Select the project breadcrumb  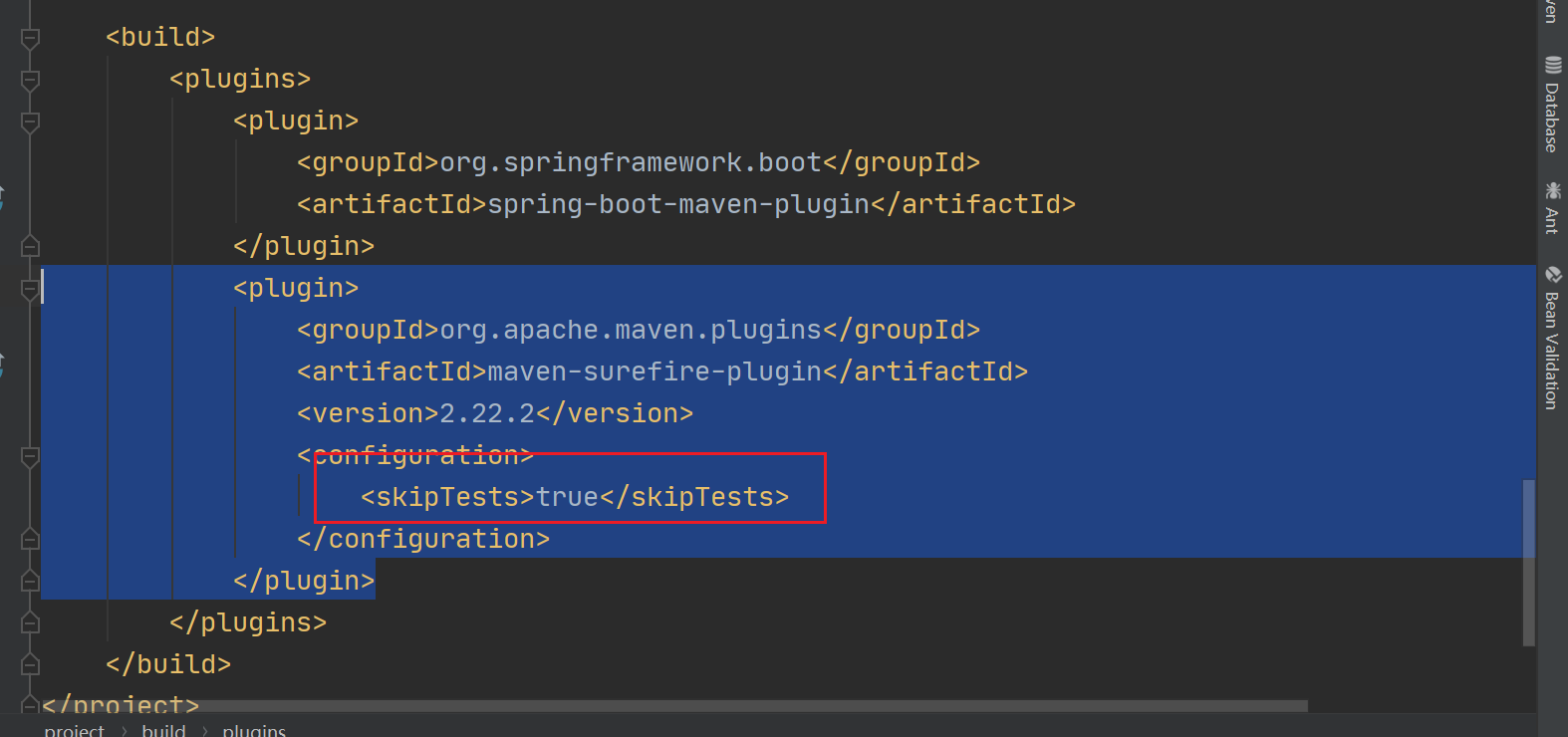pyautogui.click(x=74, y=730)
